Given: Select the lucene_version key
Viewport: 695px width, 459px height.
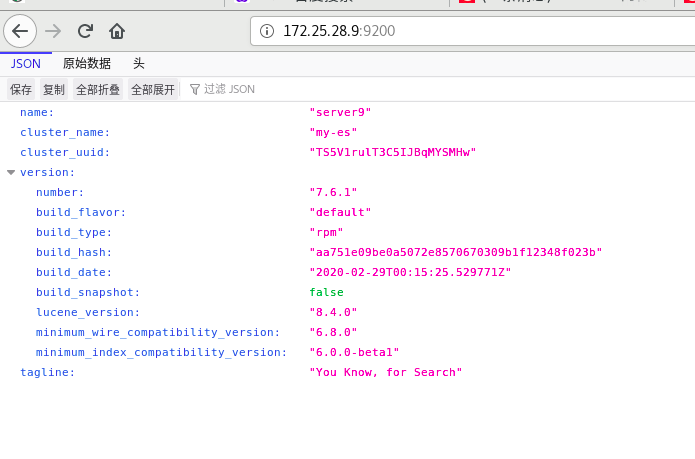Looking at the screenshot, I should (x=88, y=312).
